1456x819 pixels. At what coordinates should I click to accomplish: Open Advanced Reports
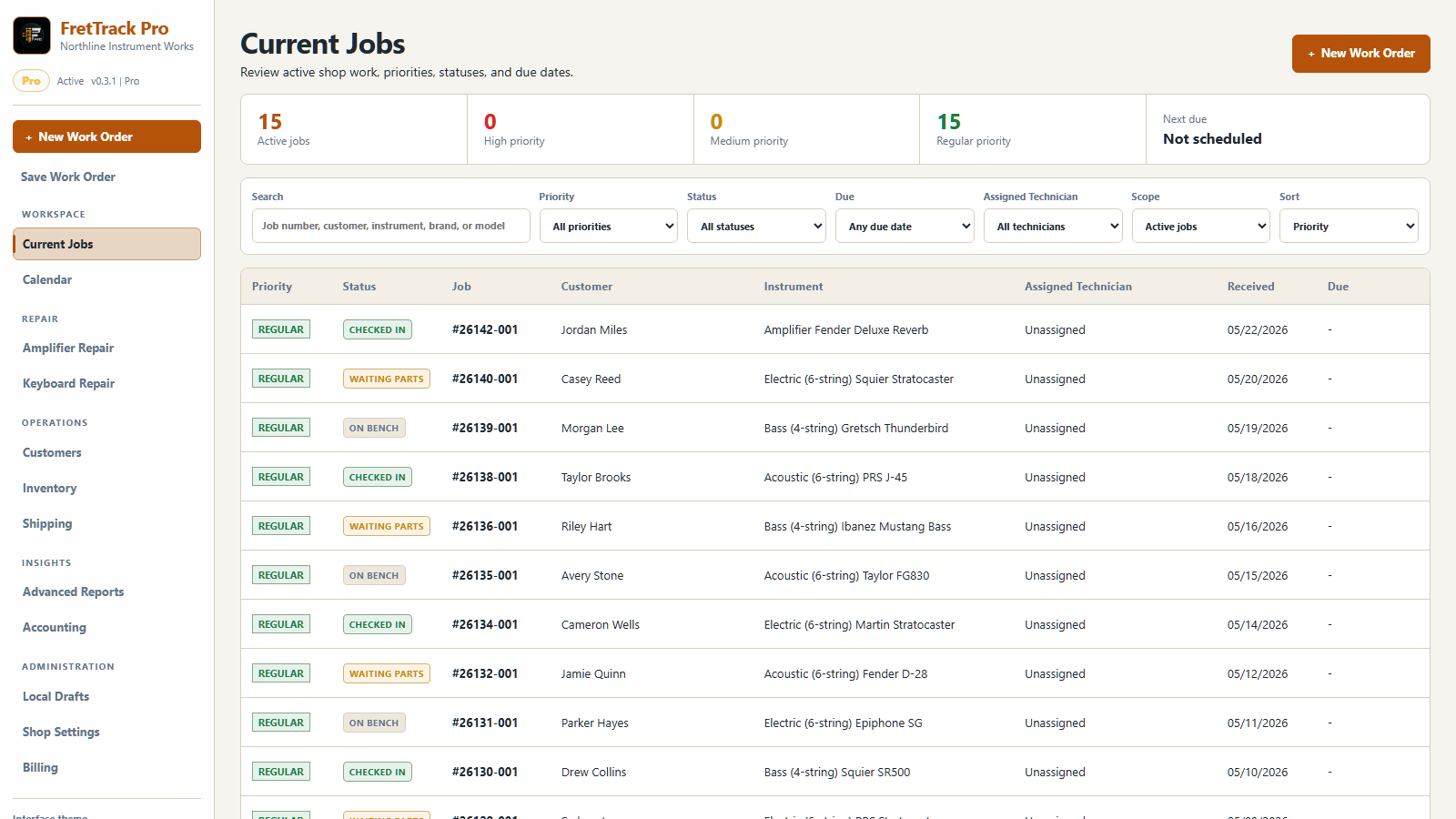point(73,591)
